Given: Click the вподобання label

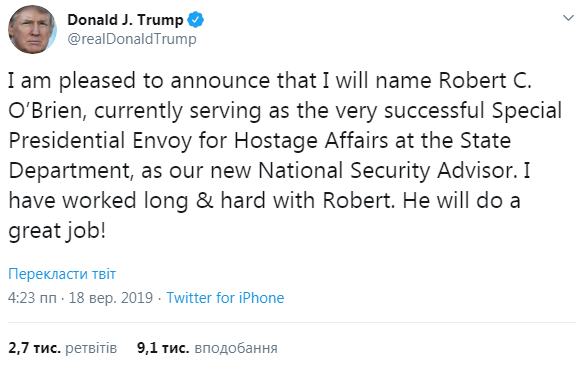Looking at the screenshot, I should pos(236,348).
